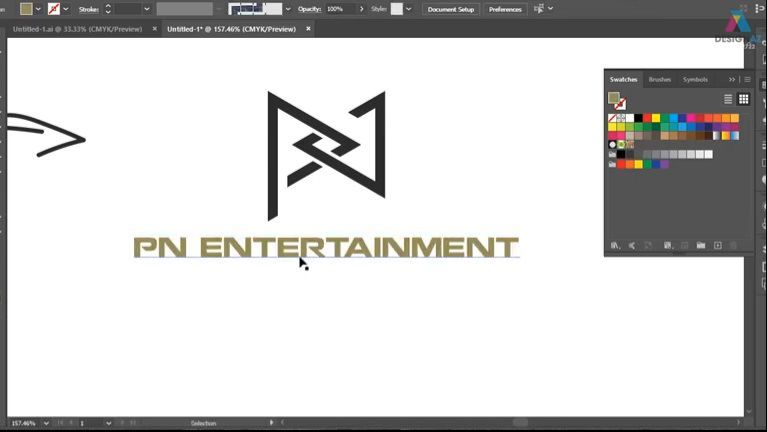Viewport: 767px width, 432px height.
Task: Click the Document Setup button
Action: pos(451,9)
